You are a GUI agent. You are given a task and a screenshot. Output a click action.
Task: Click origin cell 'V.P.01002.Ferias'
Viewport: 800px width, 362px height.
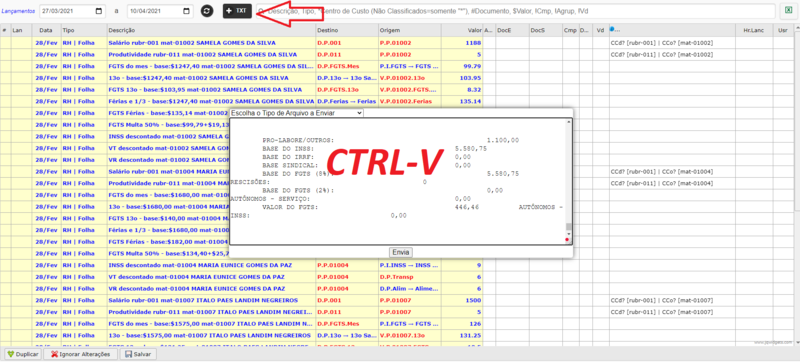pyautogui.click(x=410, y=101)
